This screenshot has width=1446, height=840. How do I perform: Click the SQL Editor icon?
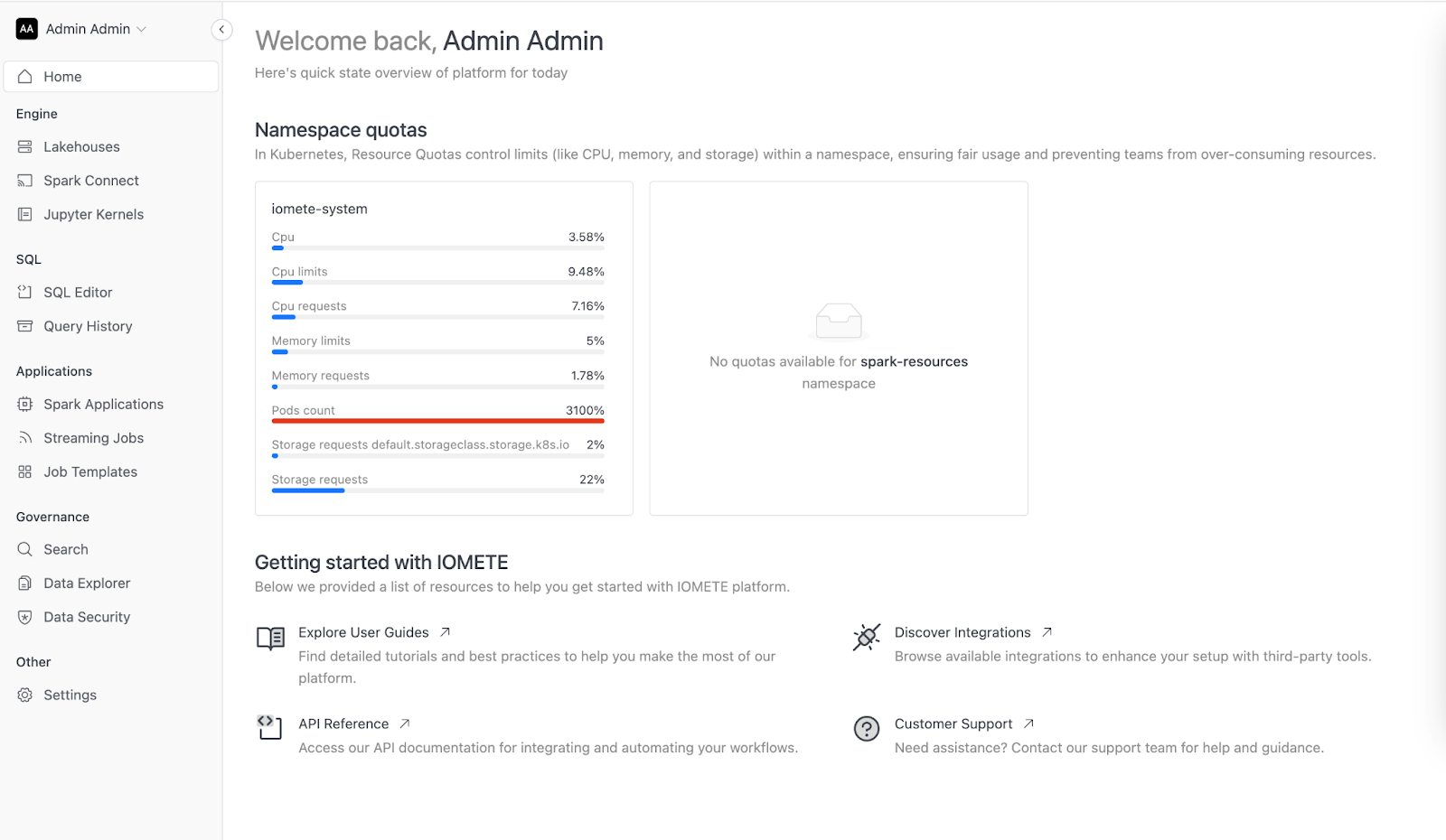point(25,292)
